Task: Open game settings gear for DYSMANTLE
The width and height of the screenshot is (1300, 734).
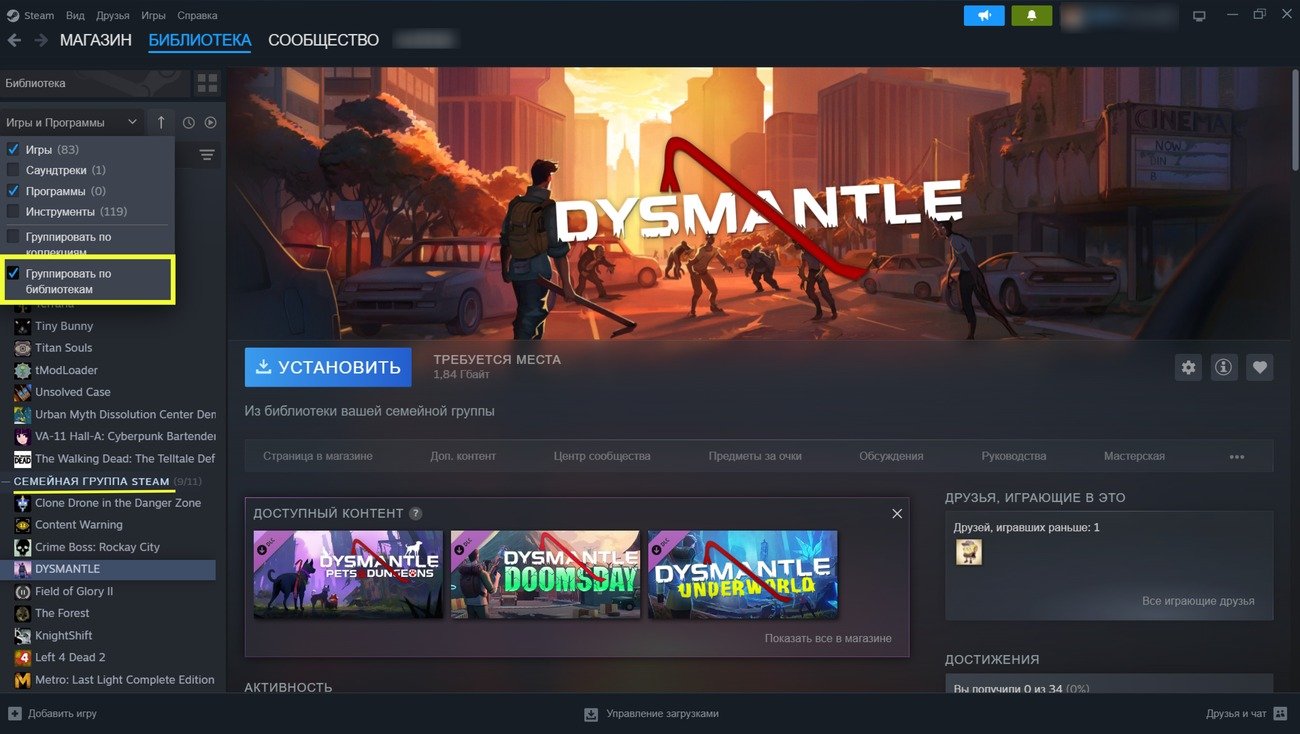Action: pyautogui.click(x=1188, y=367)
